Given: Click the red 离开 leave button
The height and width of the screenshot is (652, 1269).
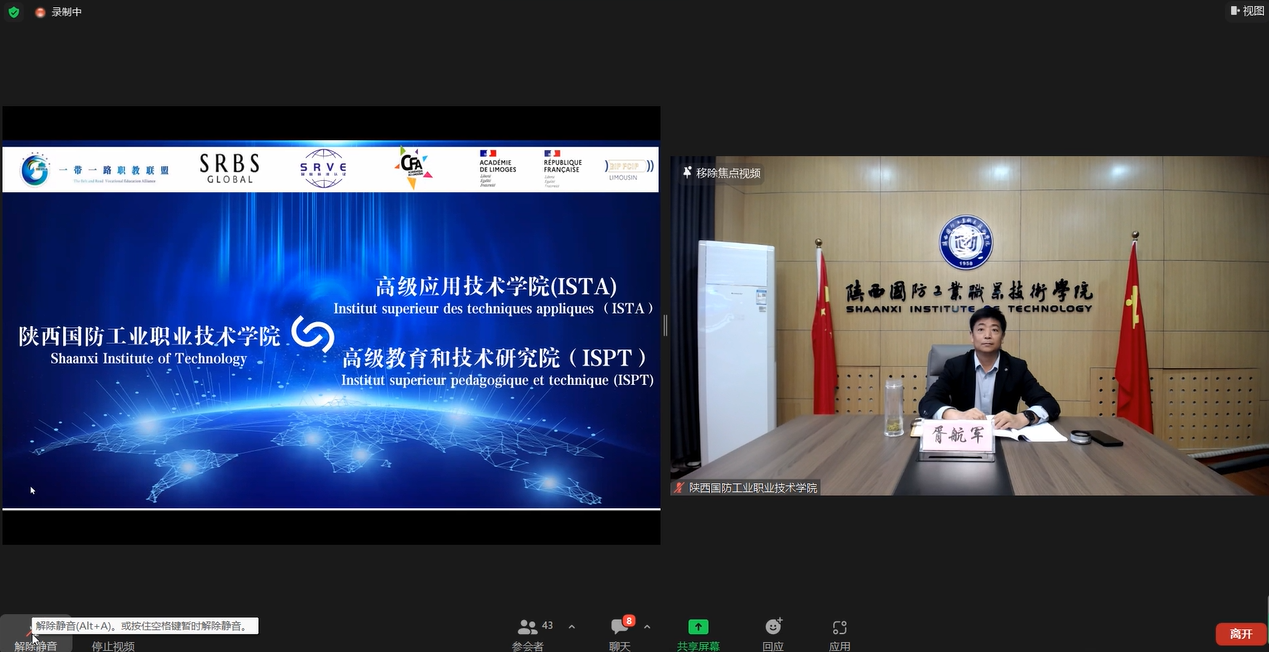Looking at the screenshot, I should (x=1240, y=634).
